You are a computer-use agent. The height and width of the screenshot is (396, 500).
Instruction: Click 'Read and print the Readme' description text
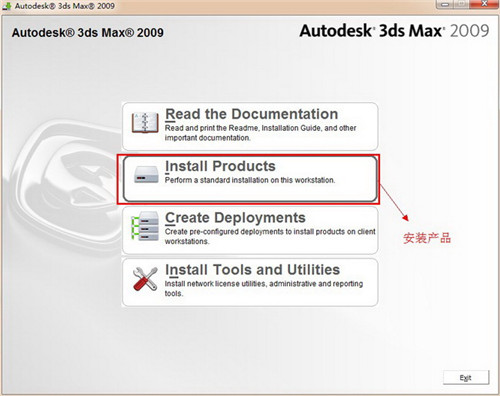click(x=260, y=133)
